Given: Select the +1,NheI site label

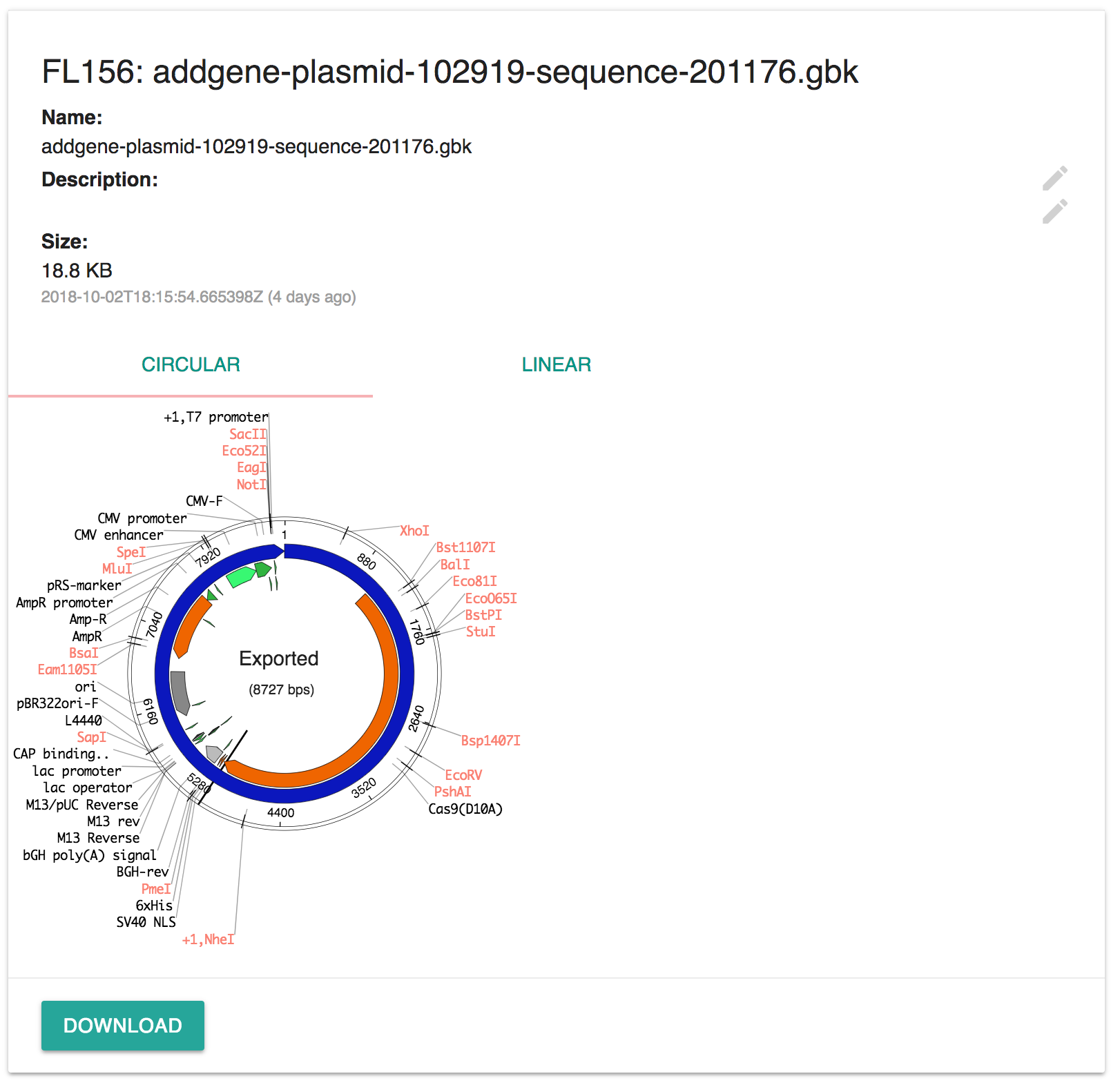Looking at the screenshot, I should click(208, 939).
